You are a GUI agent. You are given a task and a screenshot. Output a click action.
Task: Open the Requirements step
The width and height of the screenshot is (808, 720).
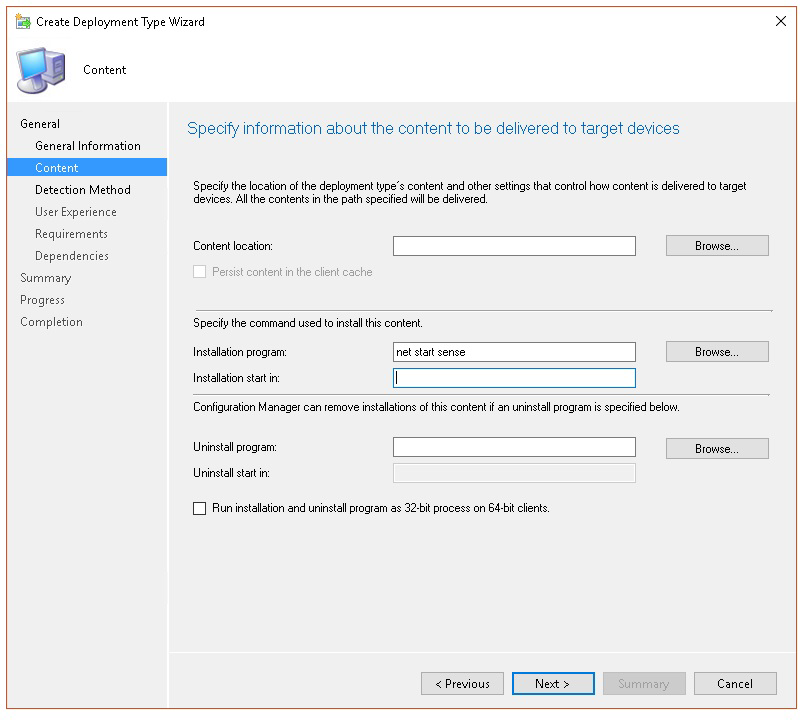pos(71,234)
